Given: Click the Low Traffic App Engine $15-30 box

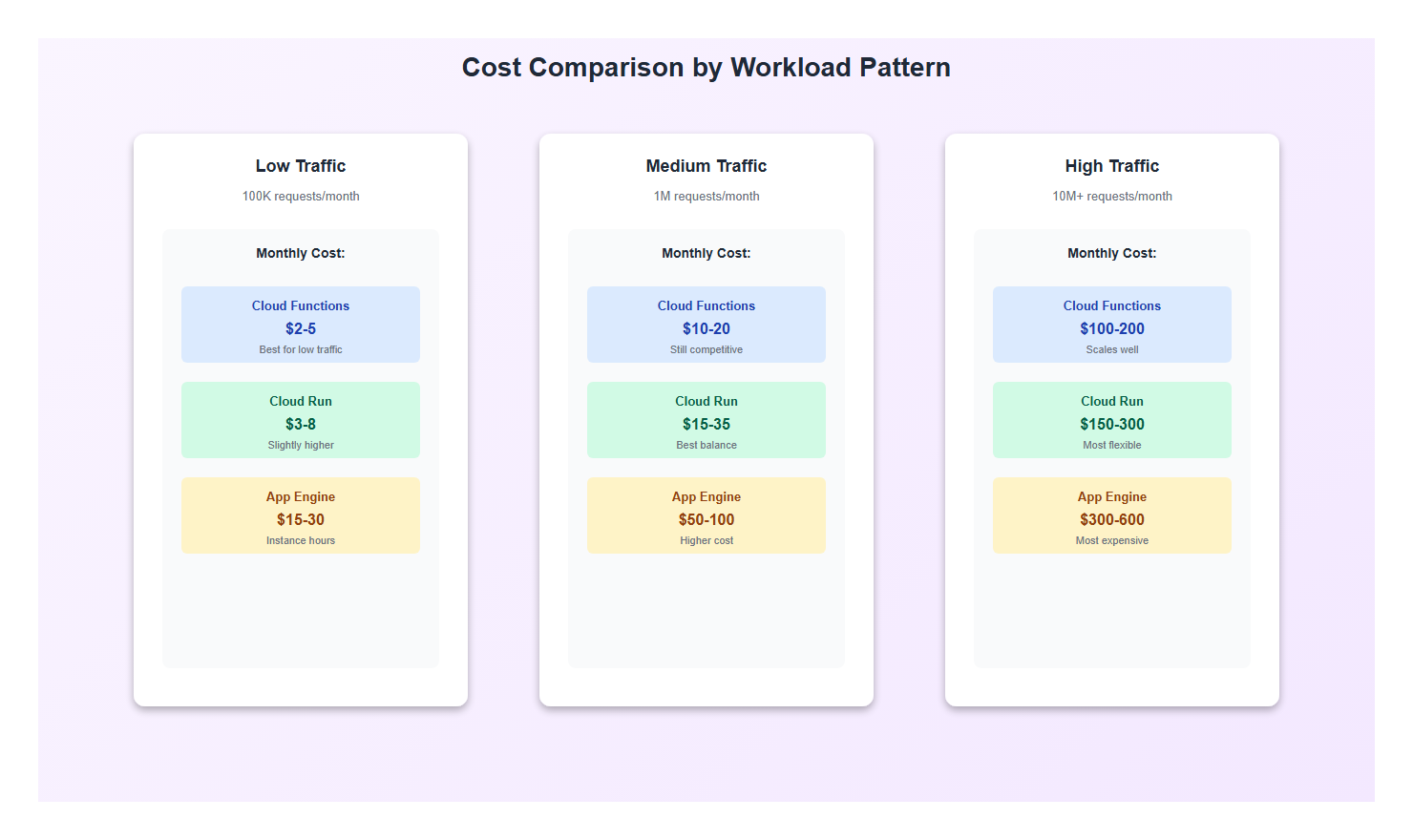Looking at the screenshot, I should (x=301, y=516).
